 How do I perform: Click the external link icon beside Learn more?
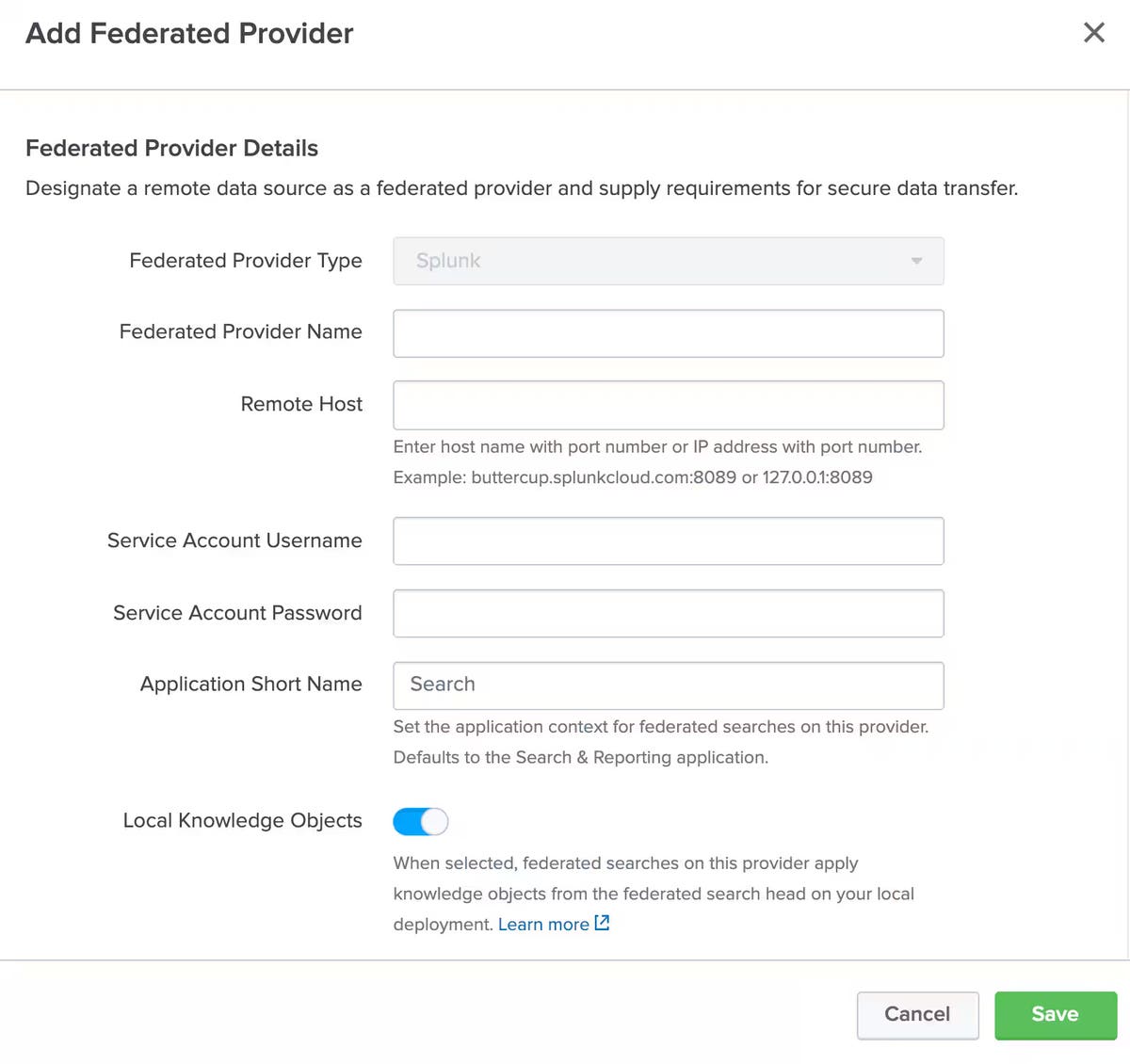point(603,924)
